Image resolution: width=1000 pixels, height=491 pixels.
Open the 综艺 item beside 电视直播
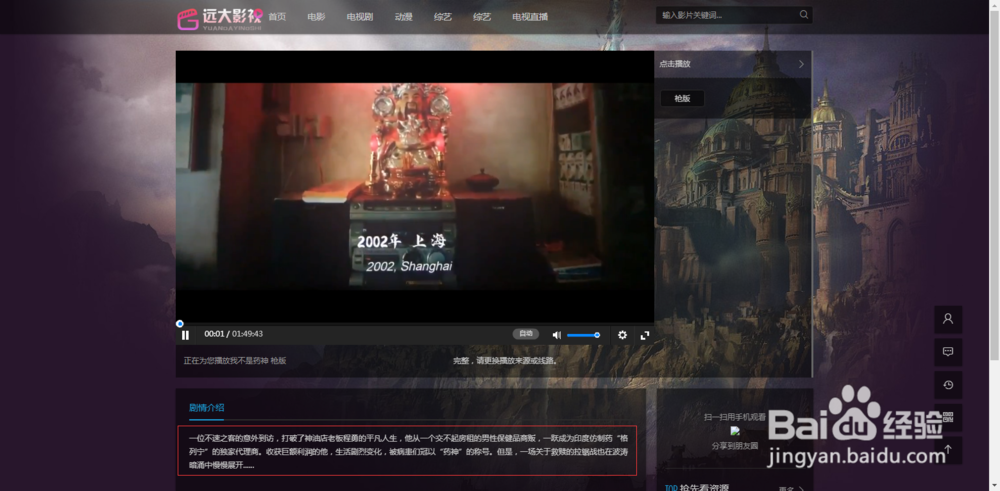tap(482, 17)
